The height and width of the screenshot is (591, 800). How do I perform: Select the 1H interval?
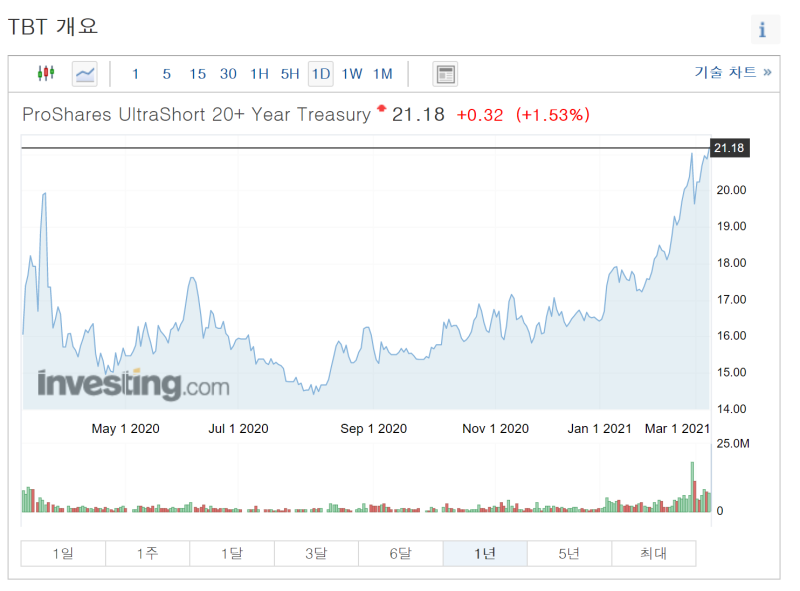[x=259, y=74]
